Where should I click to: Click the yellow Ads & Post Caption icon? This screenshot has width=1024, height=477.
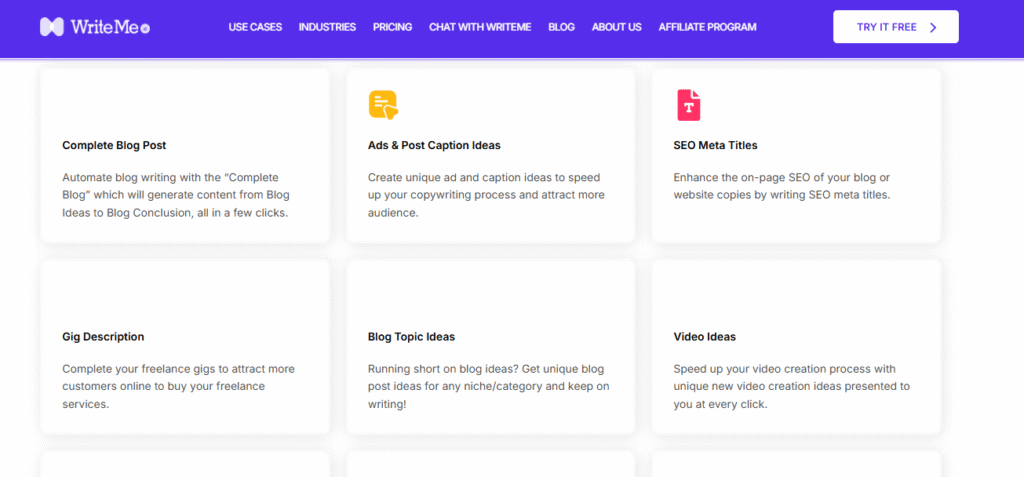pyautogui.click(x=383, y=104)
